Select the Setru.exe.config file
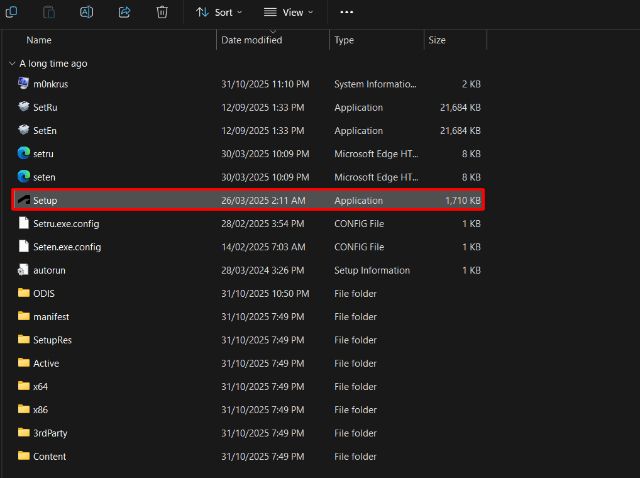640x478 pixels. (x=66, y=223)
